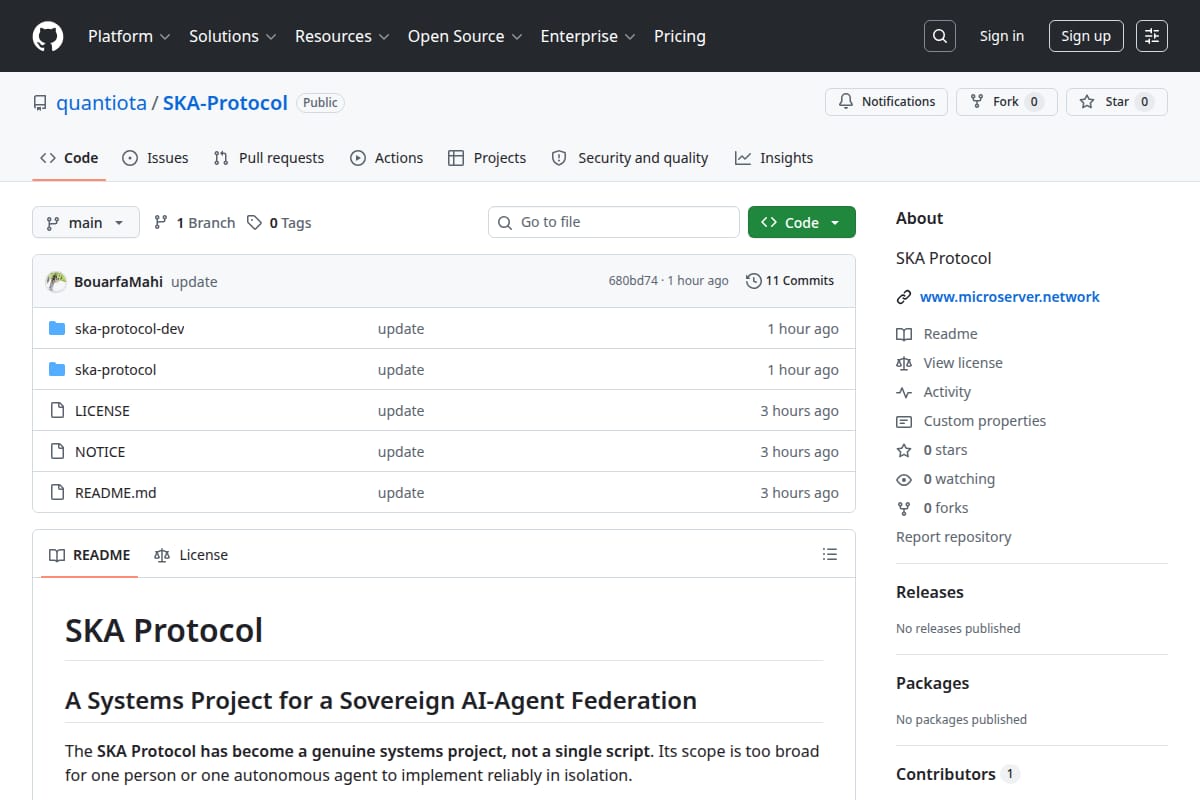Expand the Platform menu
The width and height of the screenshot is (1200, 800).
[x=129, y=36]
